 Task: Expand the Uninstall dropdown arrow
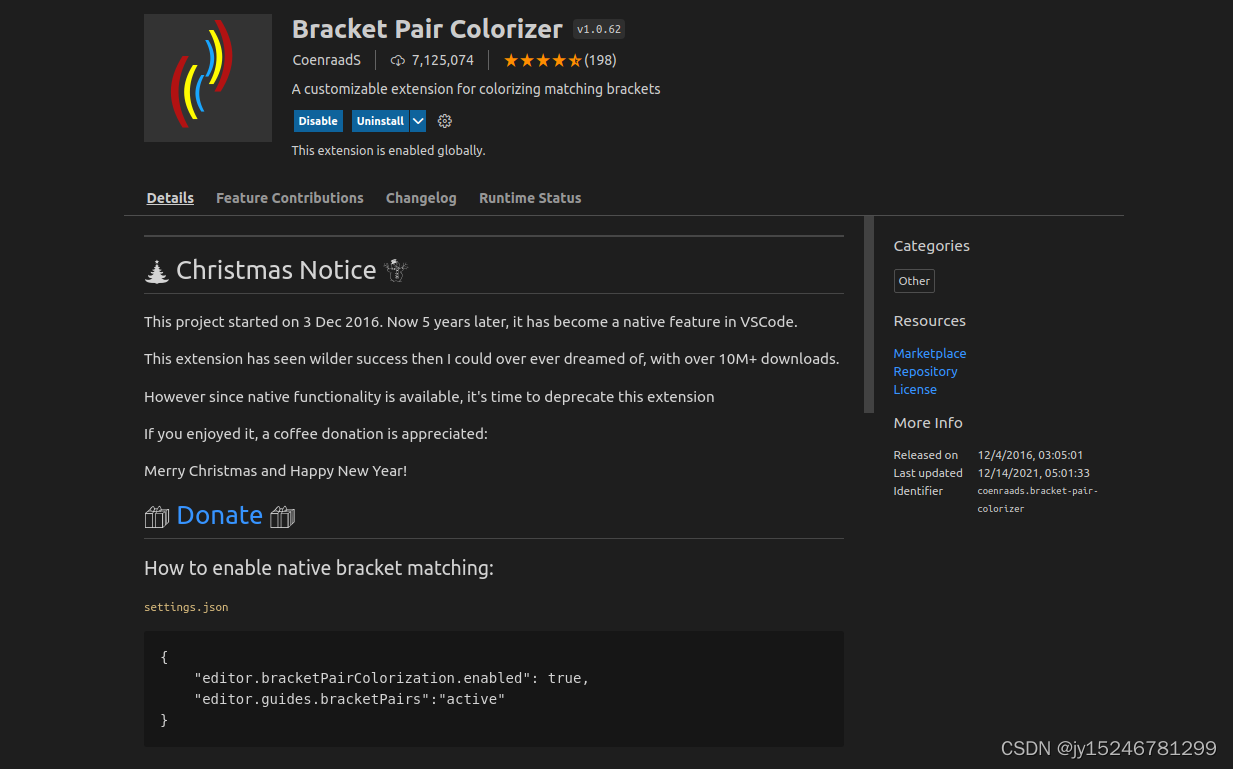pyautogui.click(x=419, y=121)
